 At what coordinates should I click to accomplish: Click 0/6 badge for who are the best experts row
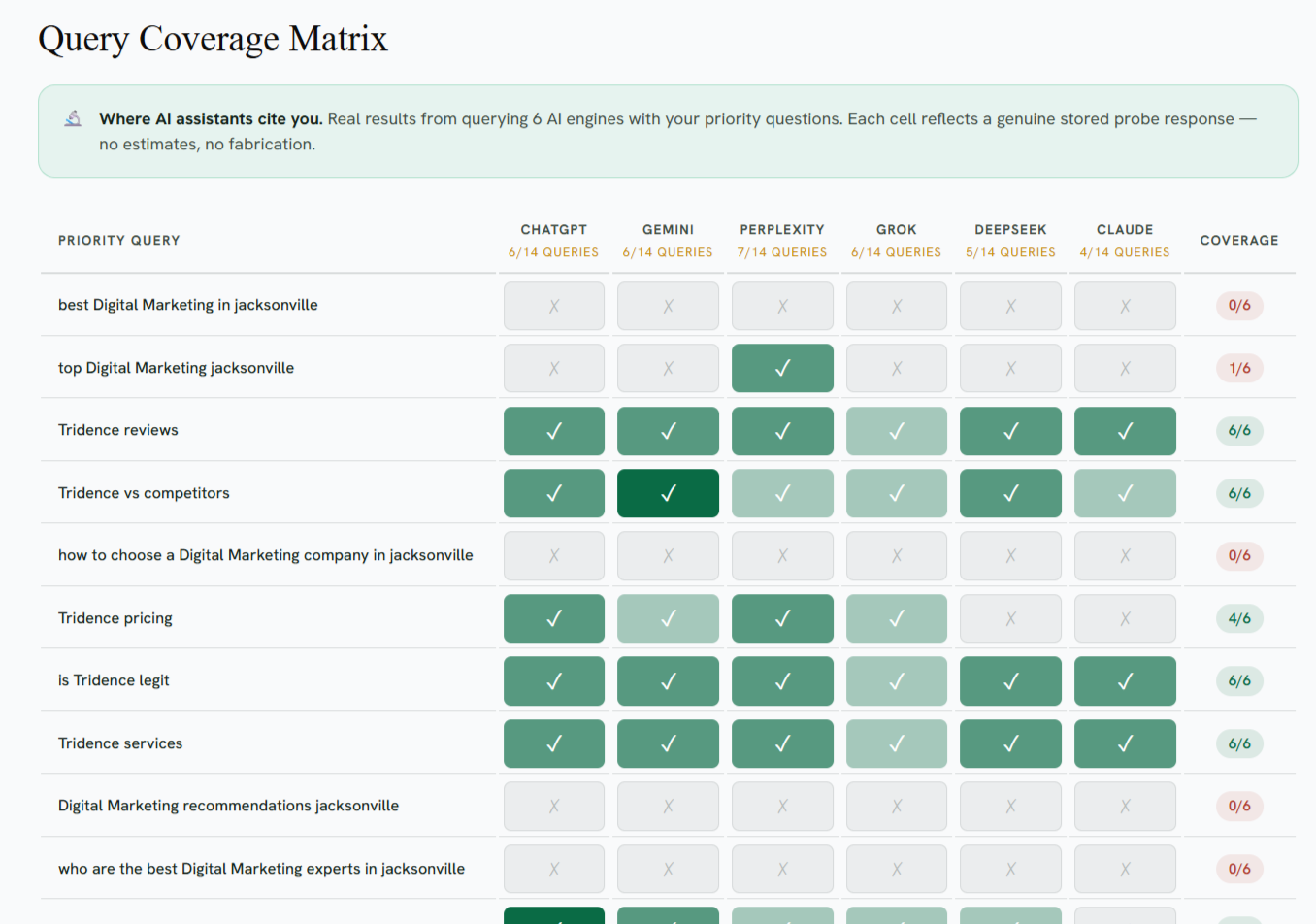[x=1239, y=869]
